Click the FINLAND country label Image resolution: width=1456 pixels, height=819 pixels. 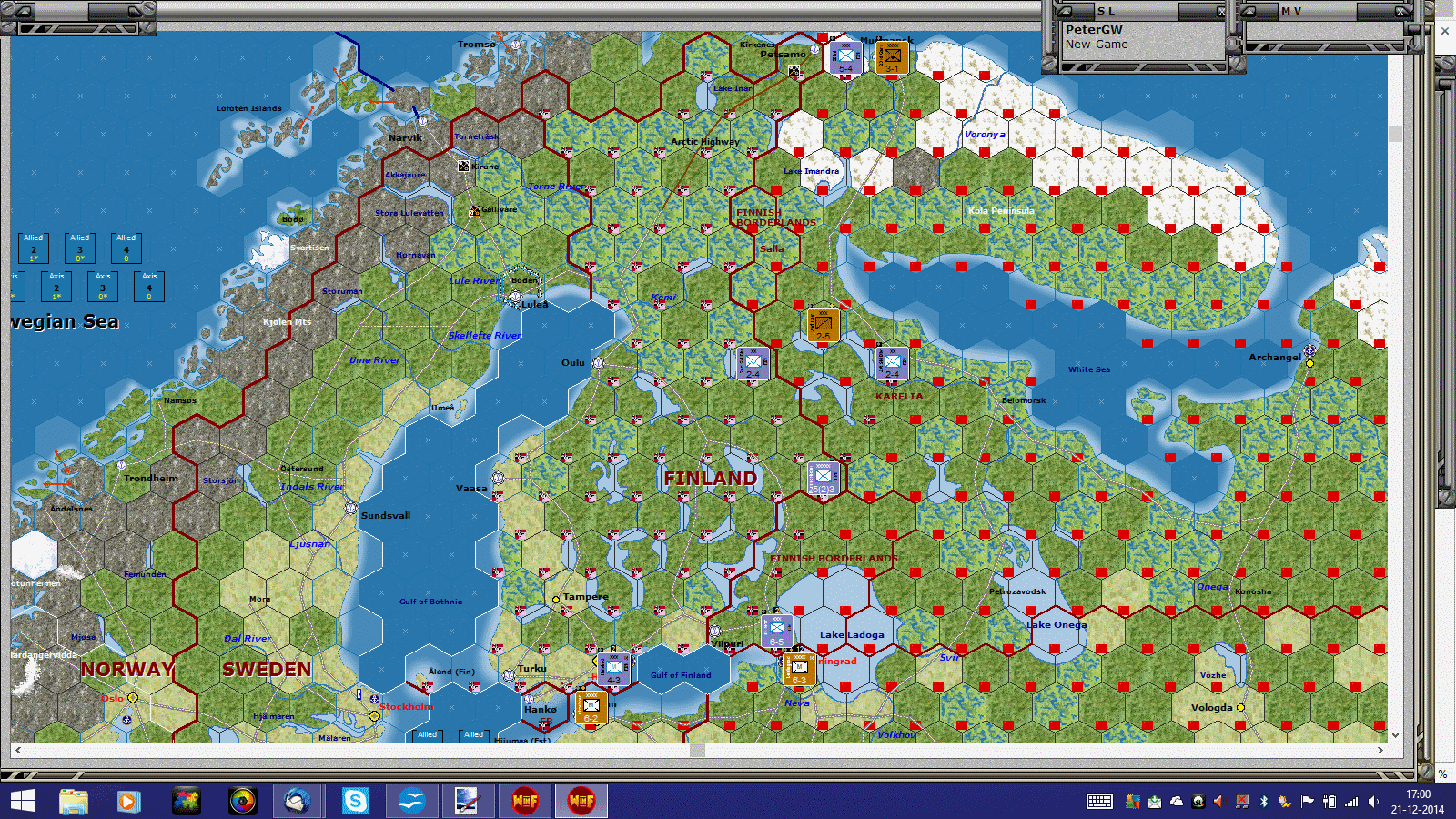(x=710, y=478)
